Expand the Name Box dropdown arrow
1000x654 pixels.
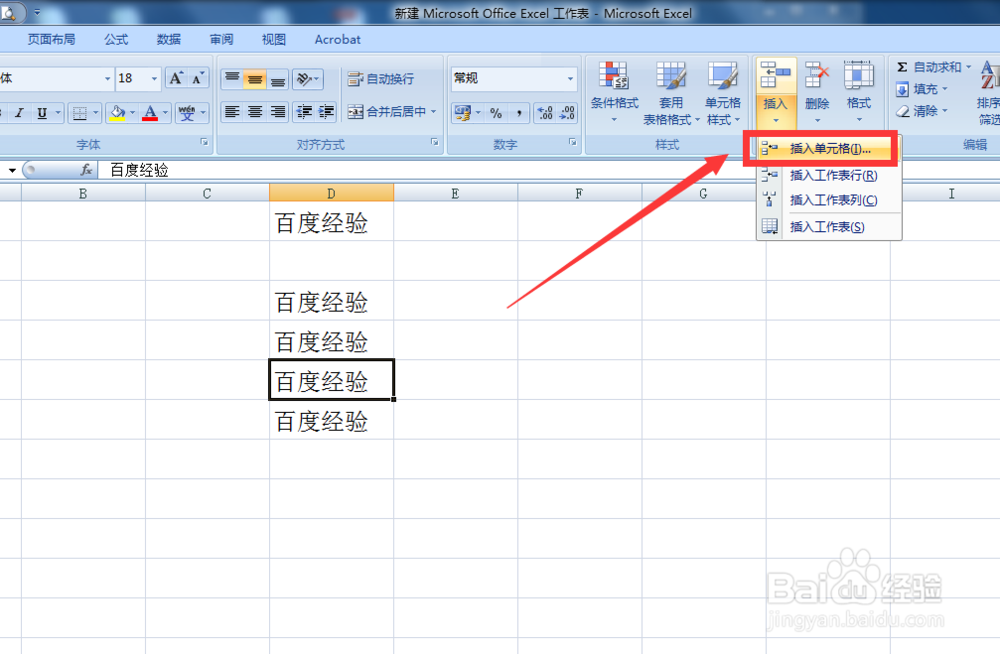pyautogui.click(x=11, y=170)
